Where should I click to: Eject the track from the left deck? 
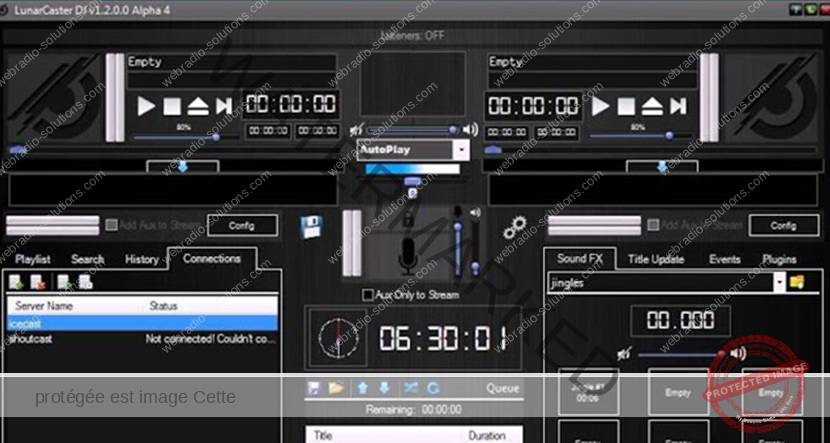197,105
